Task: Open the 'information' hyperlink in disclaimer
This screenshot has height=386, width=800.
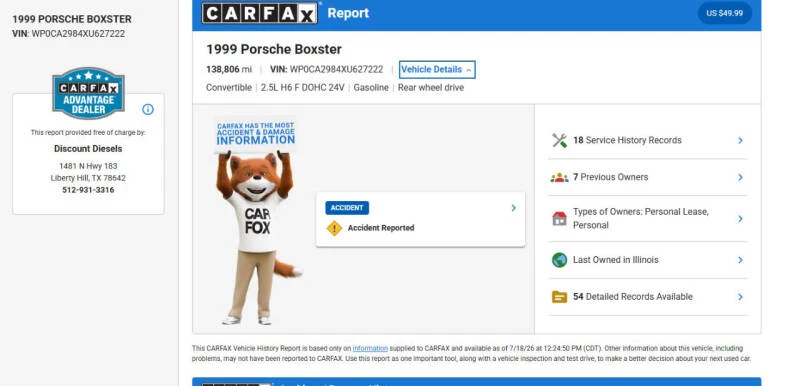Action: coord(370,349)
